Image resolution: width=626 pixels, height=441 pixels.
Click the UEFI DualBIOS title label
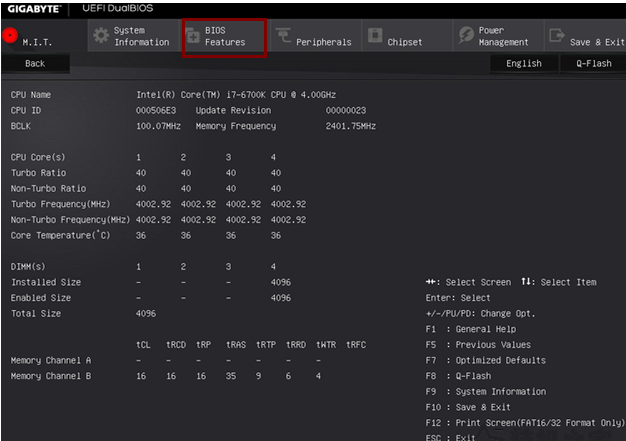coord(117,8)
